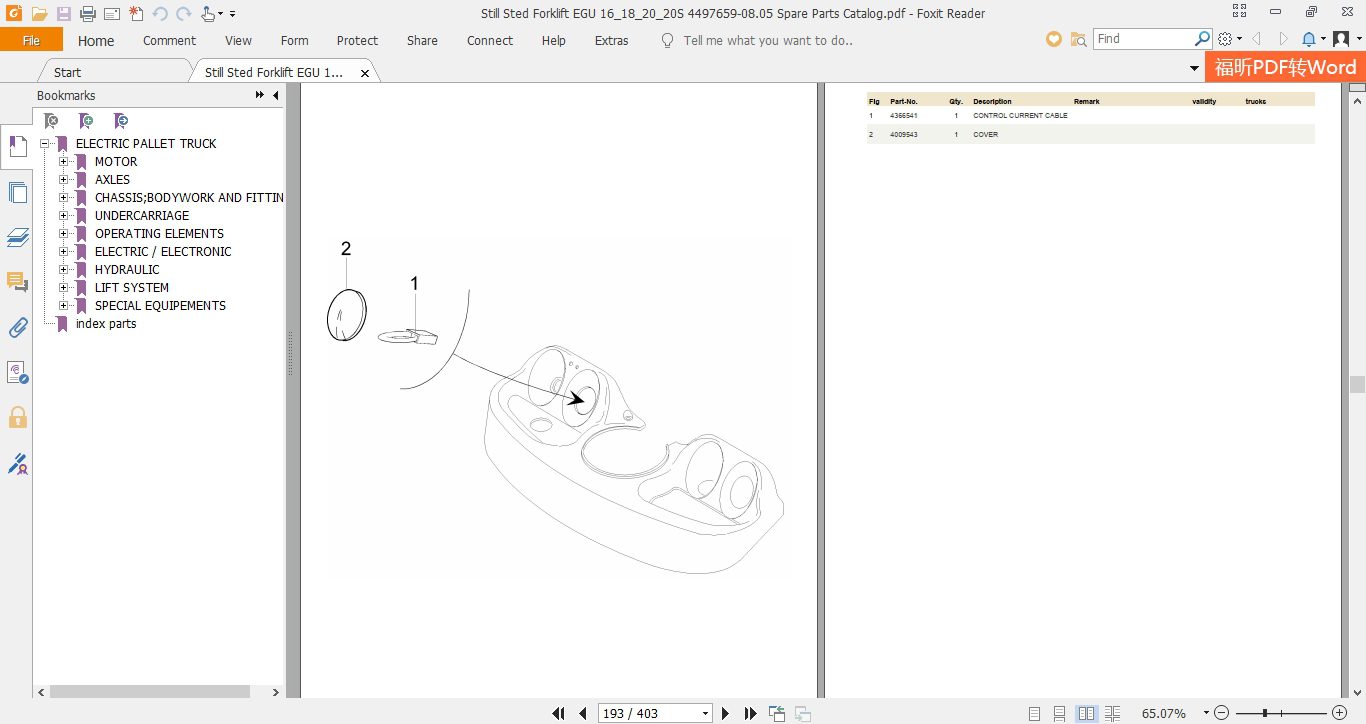Expand the HYDRAULIC bookmark

64,270
